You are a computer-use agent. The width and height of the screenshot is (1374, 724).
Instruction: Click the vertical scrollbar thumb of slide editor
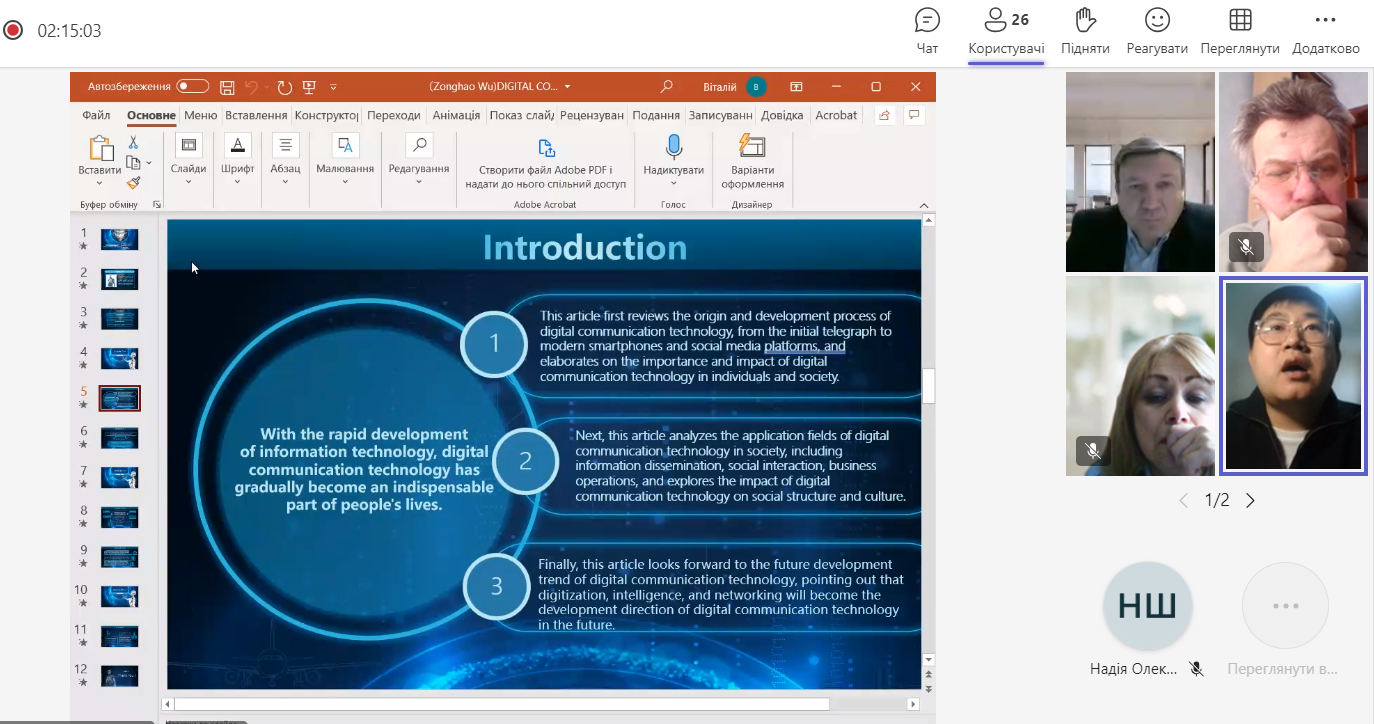tap(928, 385)
